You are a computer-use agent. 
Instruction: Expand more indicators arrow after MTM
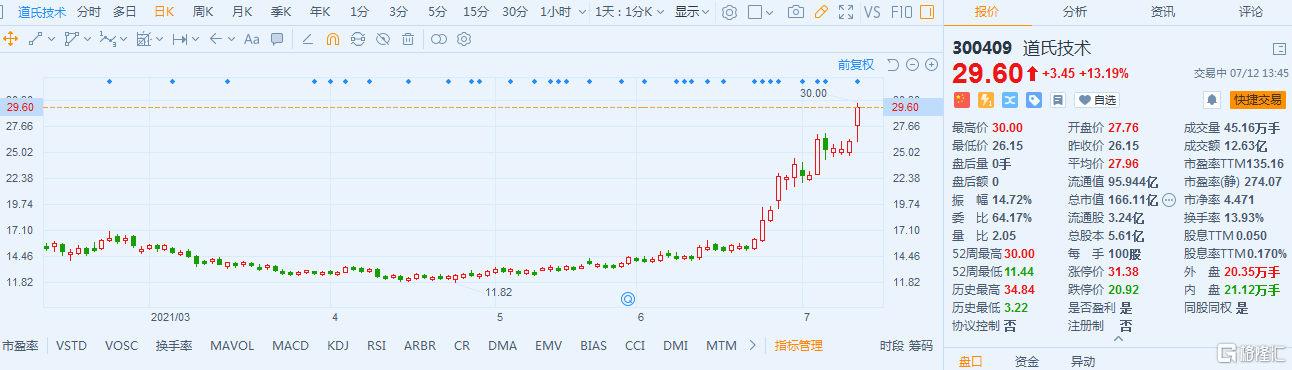click(752, 345)
